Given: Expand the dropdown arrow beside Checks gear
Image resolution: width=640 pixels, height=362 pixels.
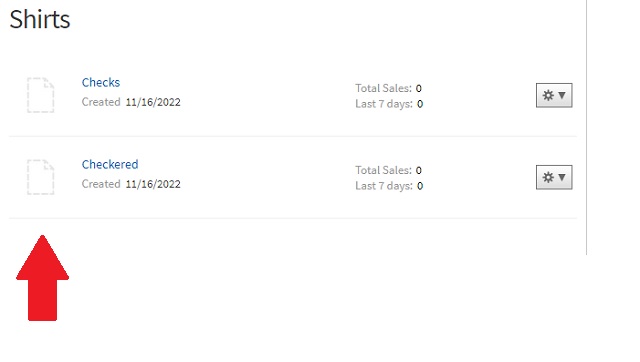Looking at the screenshot, I should click(x=562, y=95).
